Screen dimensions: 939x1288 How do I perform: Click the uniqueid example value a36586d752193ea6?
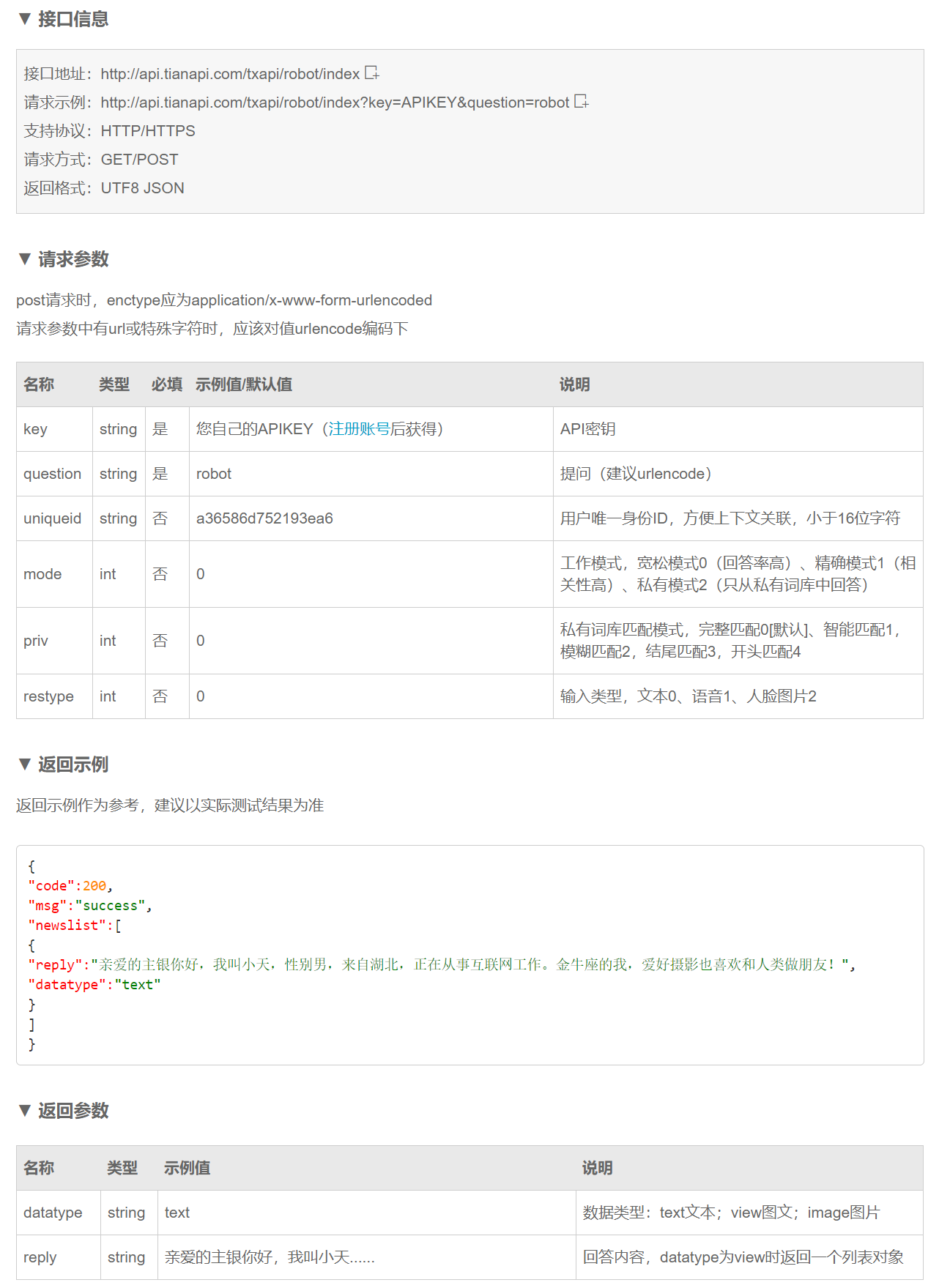(x=264, y=518)
